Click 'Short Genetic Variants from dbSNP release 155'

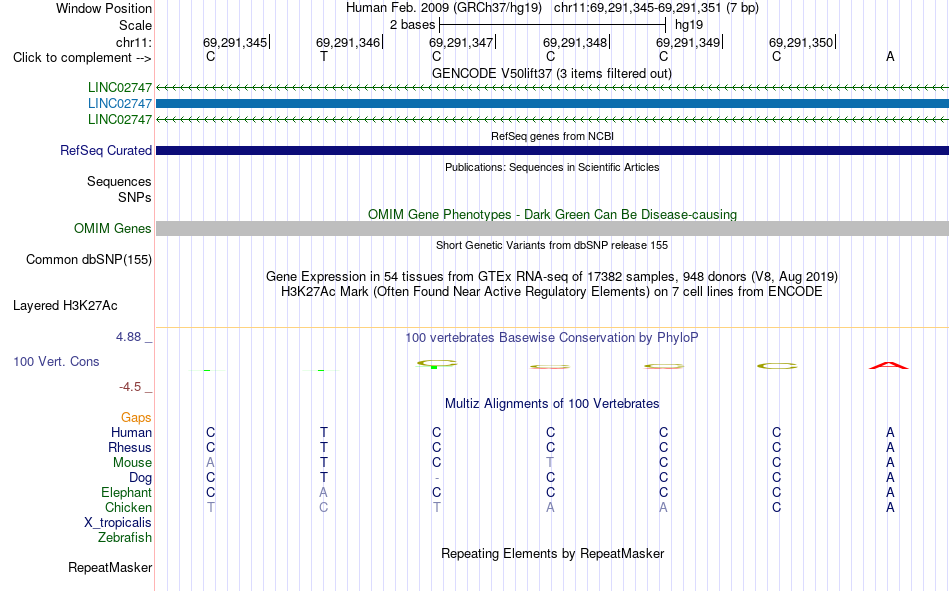pyautogui.click(x=552, y=245)
